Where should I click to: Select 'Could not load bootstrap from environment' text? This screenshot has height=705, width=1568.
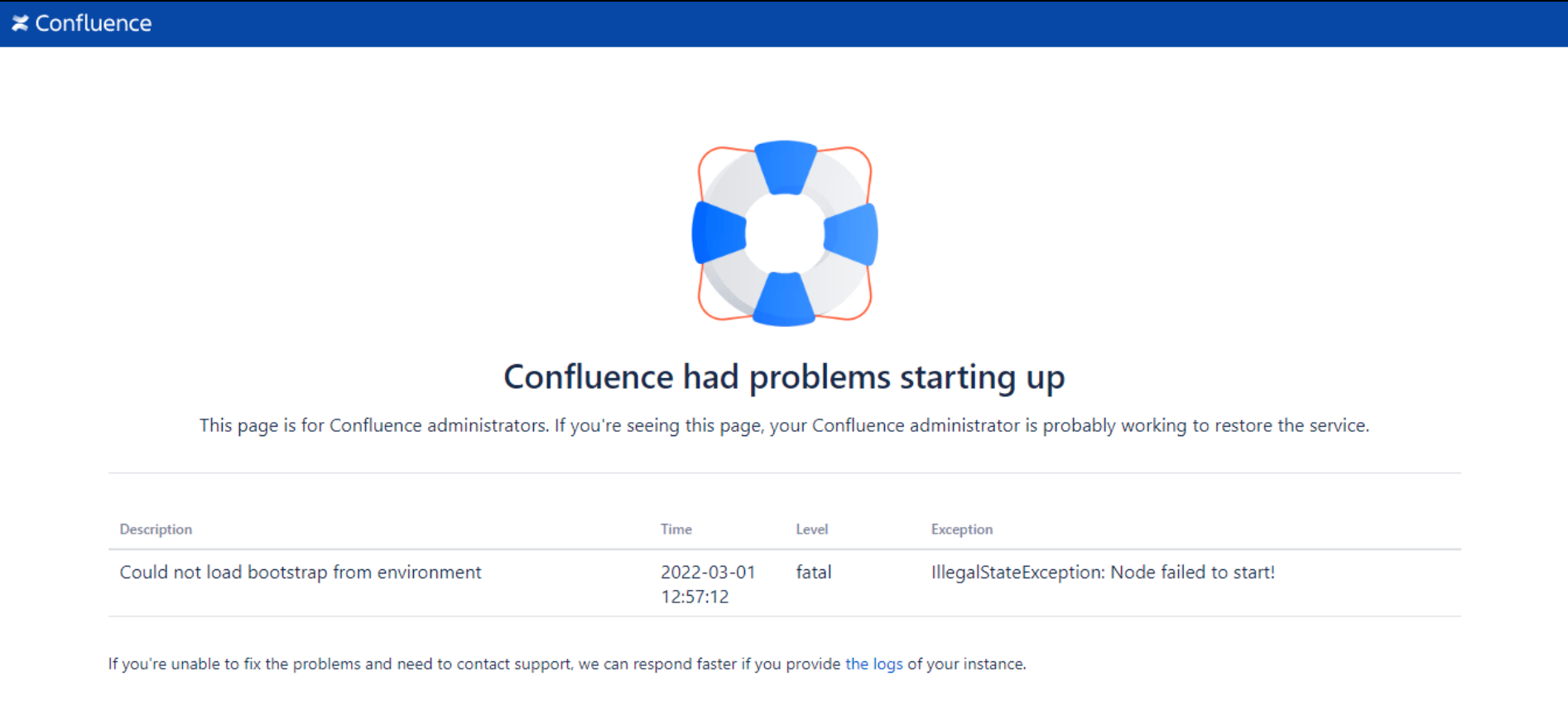tap(301, 572)
